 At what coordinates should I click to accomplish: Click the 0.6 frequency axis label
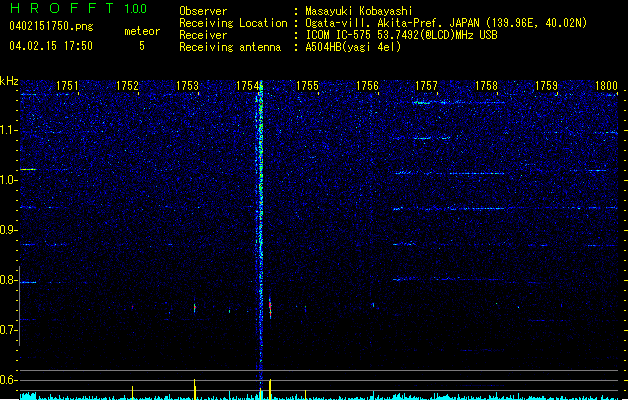(7, 380)
